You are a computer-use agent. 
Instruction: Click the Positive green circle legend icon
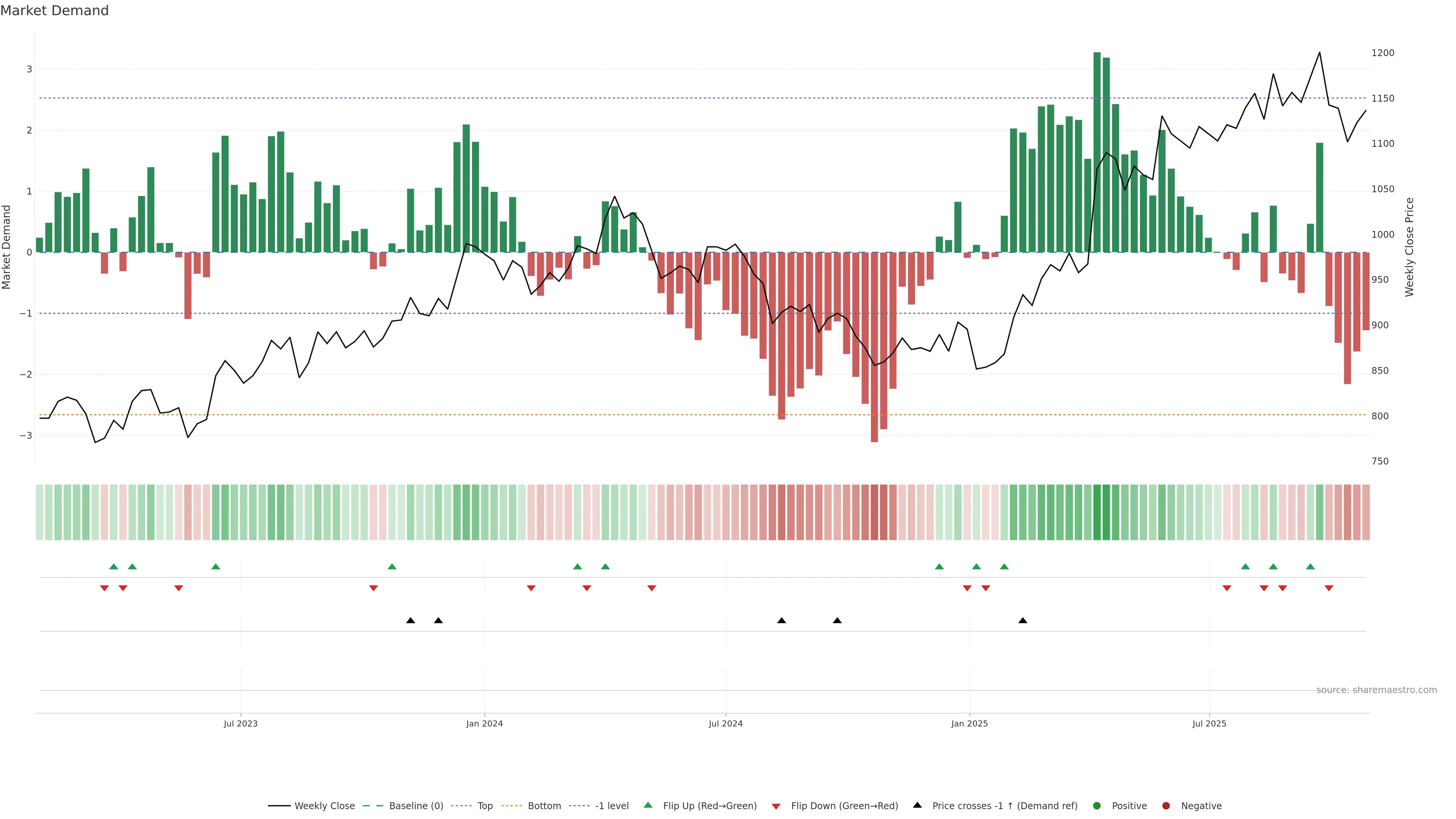[x=1097, y=805]
